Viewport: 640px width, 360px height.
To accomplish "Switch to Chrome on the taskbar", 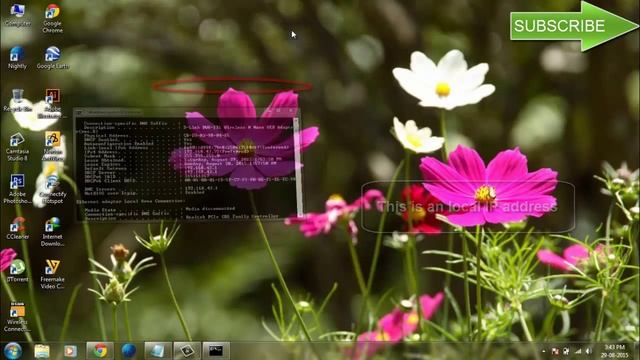I will point(100,351).
